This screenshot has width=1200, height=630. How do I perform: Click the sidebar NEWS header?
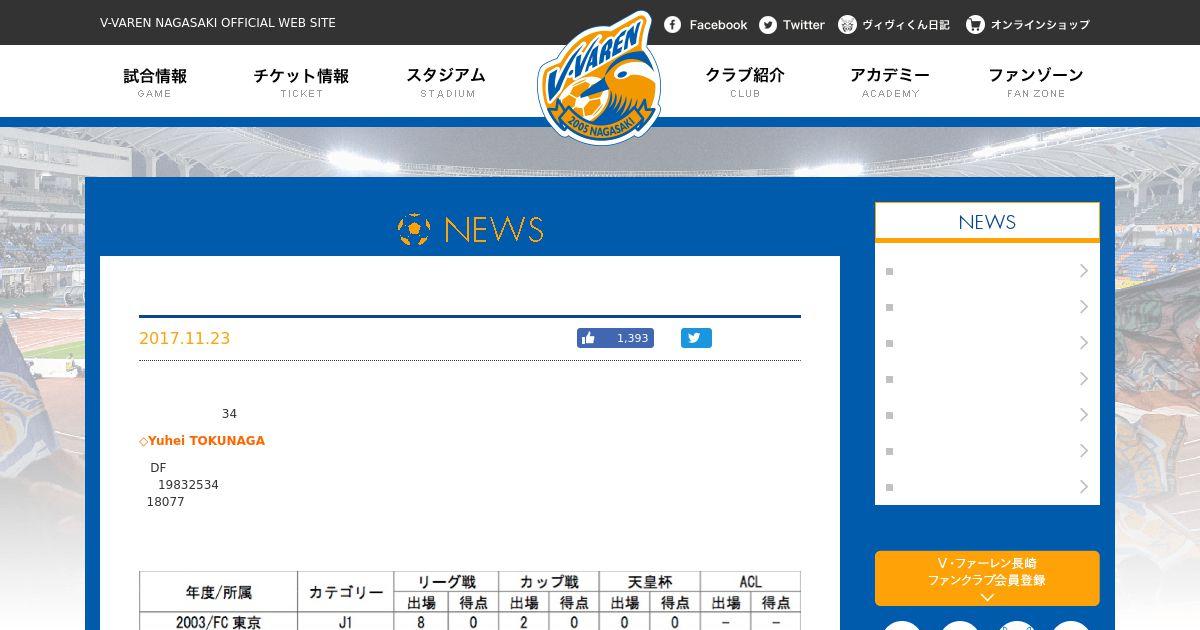click(987, 222)
